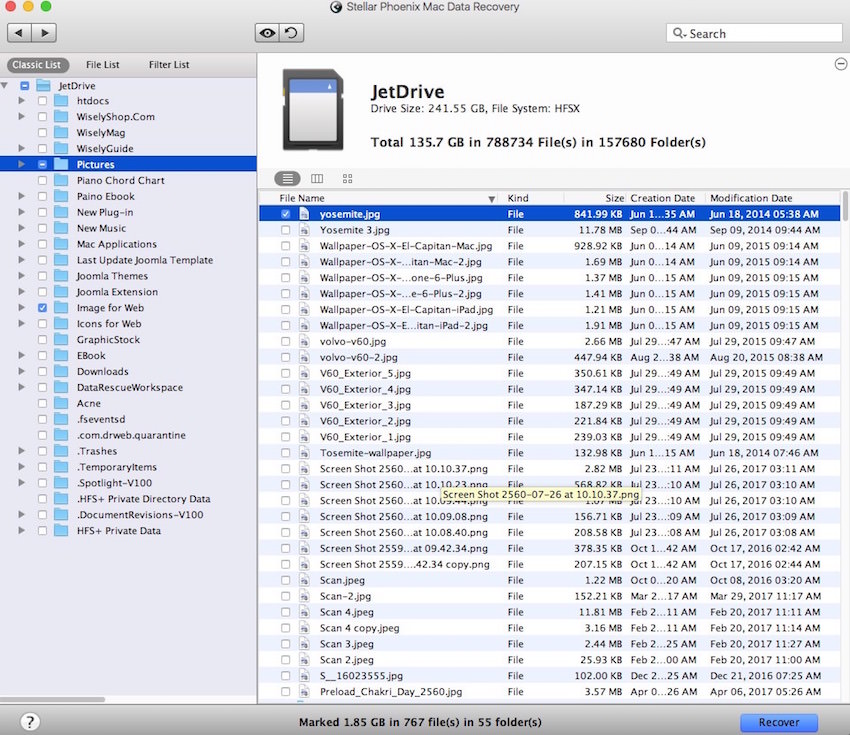Switch to grid thumbnail view icon
Image resolution: width=850 pixels, height=735 pixels.
coord(347,178)
